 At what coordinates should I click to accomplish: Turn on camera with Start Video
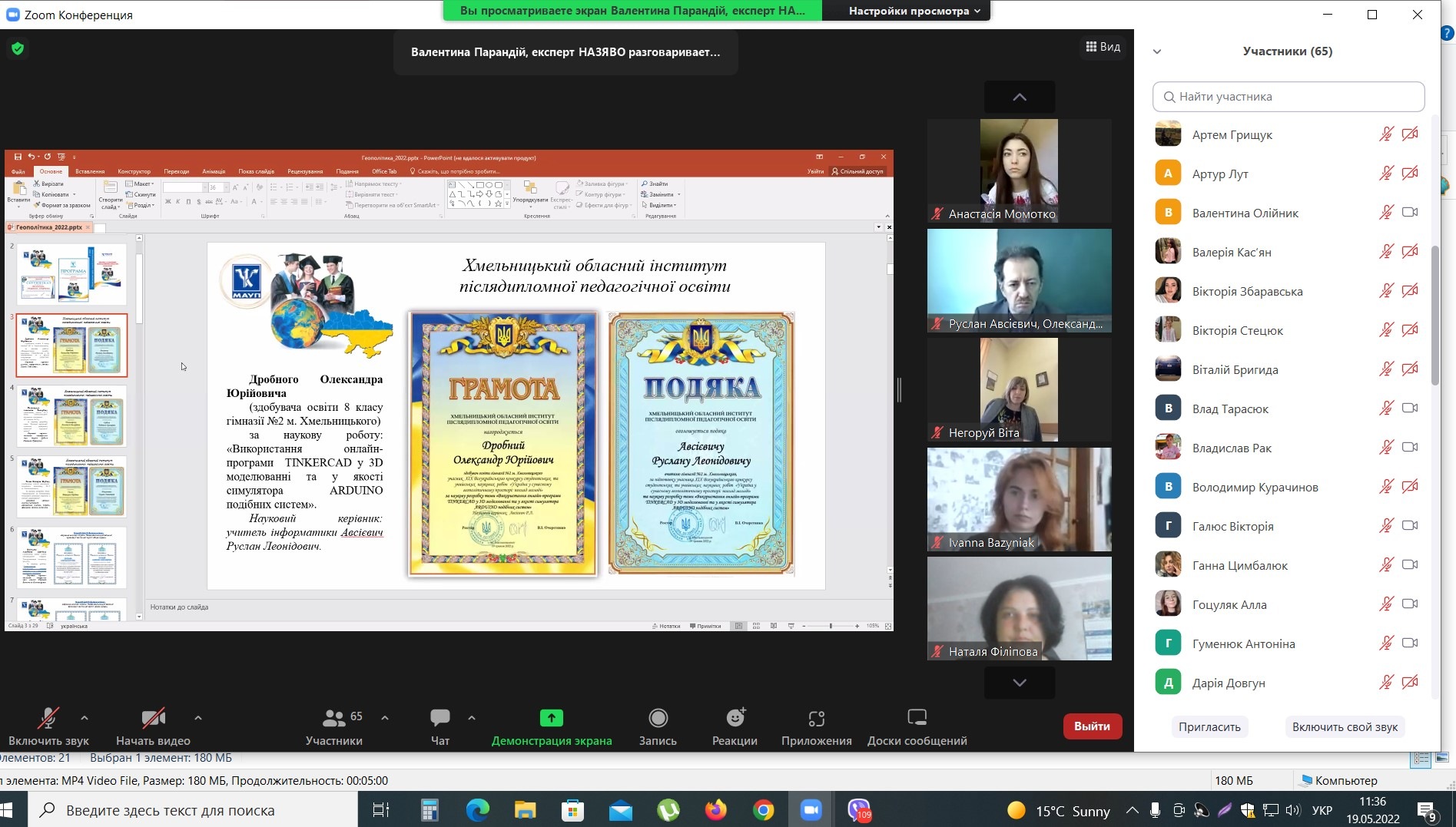153,719
